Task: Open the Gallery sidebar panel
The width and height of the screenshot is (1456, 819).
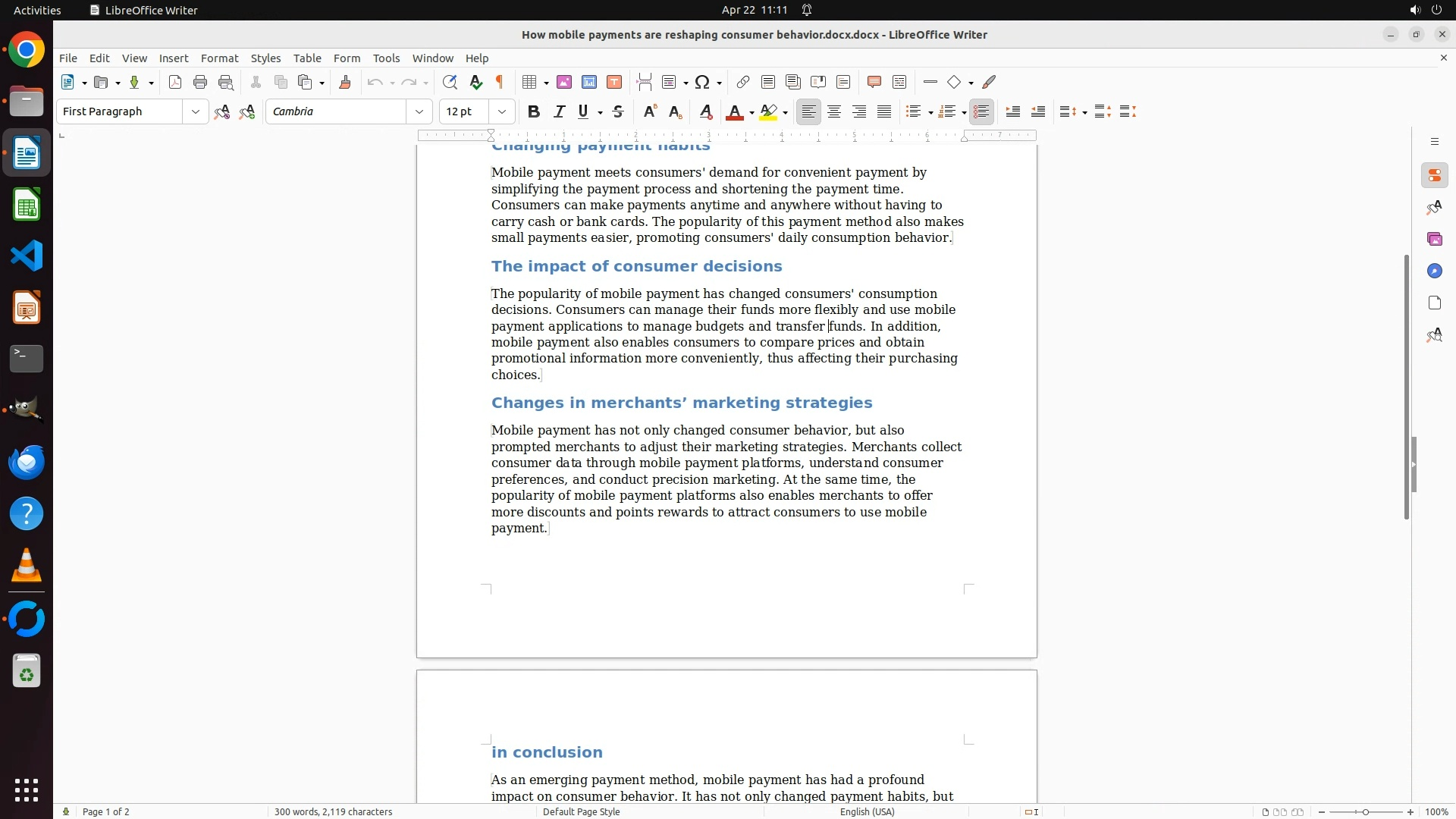Action: 1434,240
